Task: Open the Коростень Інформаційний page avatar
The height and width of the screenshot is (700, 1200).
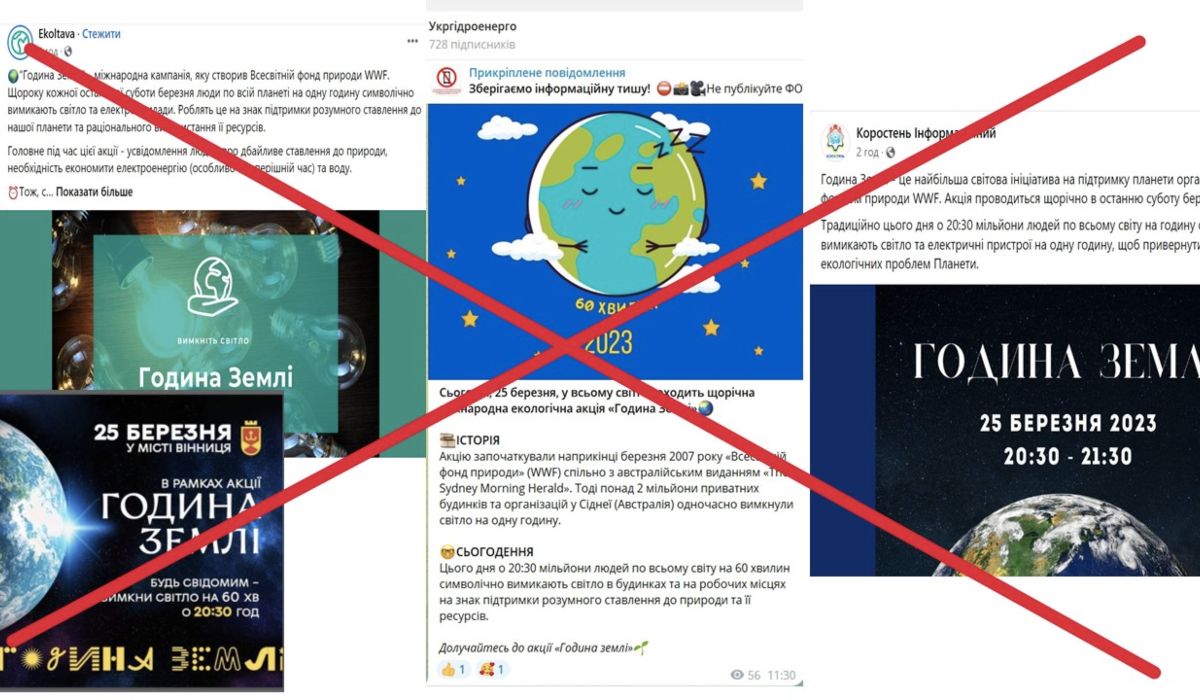Action: tap(836, 140)
